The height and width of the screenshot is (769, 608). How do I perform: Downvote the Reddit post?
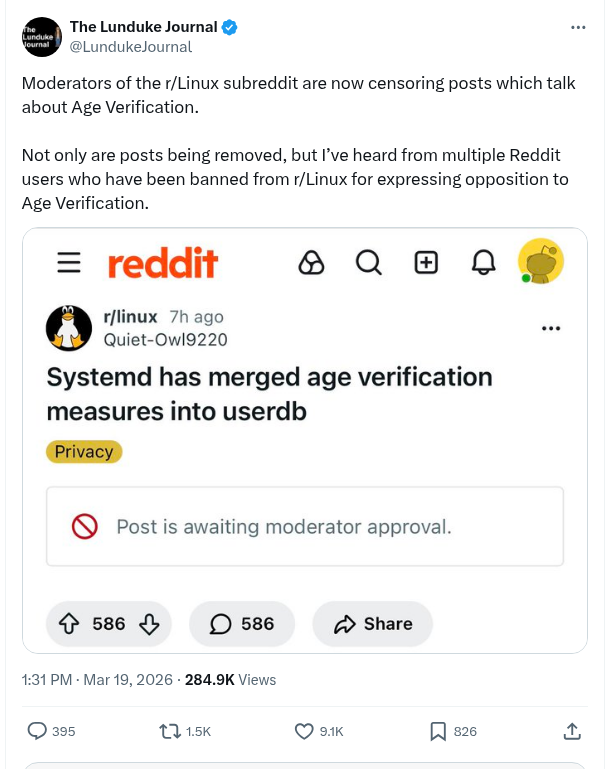(x=149, y=624)
